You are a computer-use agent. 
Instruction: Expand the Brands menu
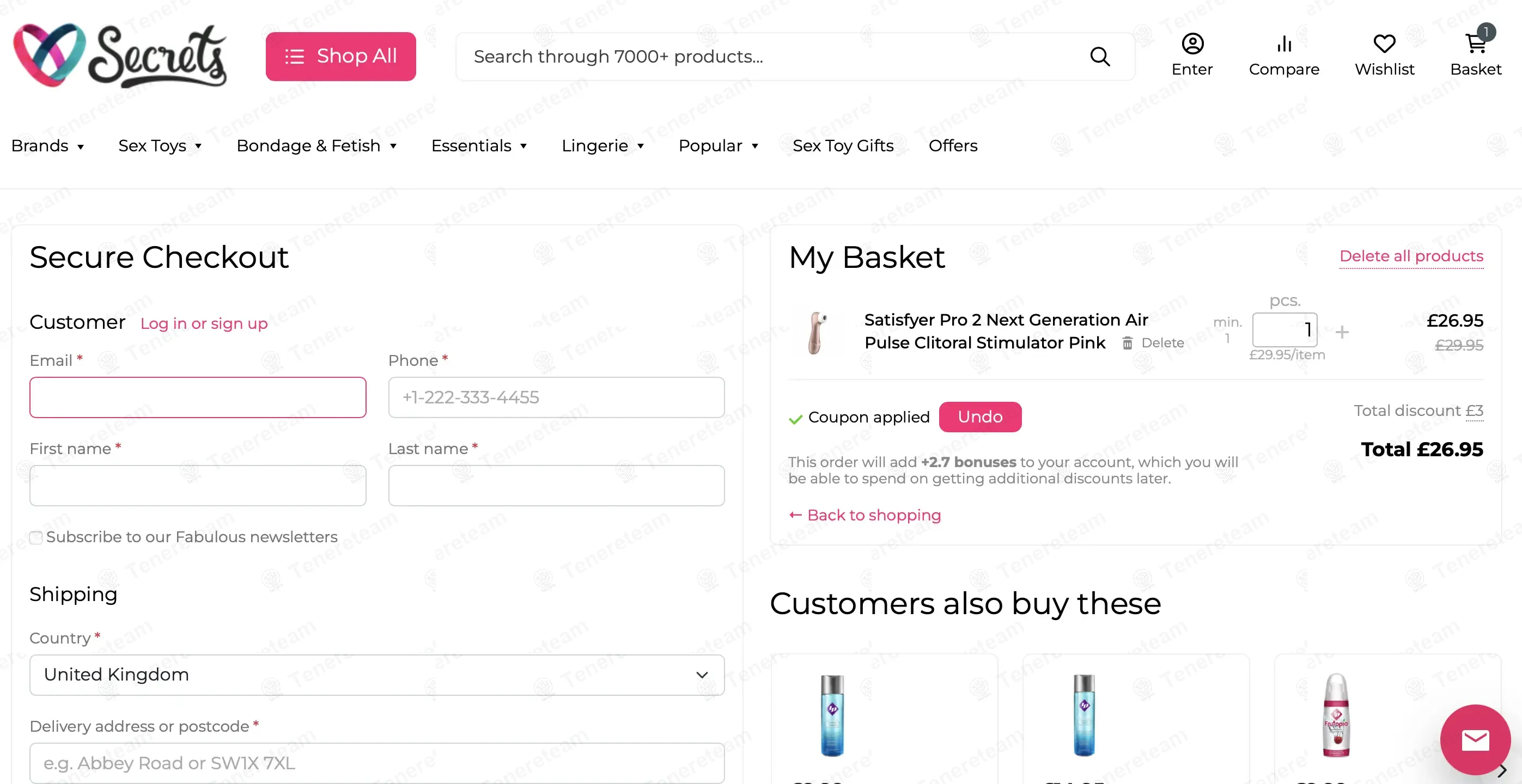click(48, 146)
